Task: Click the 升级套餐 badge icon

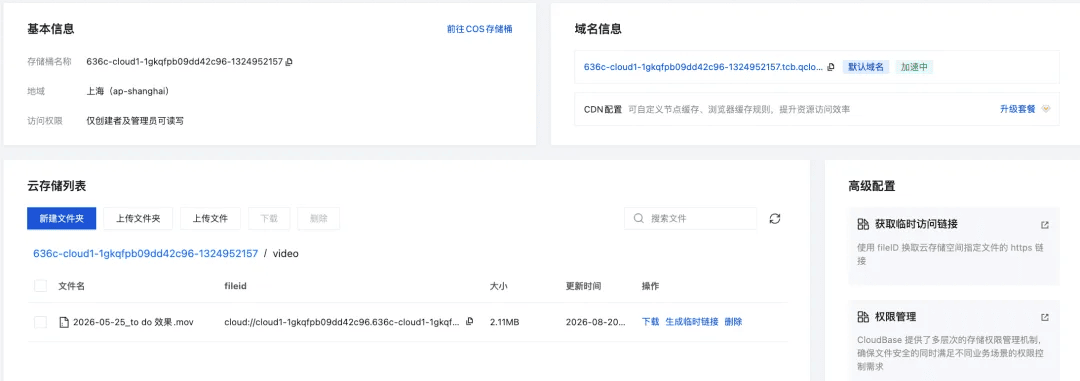Action: (1046, 109)
